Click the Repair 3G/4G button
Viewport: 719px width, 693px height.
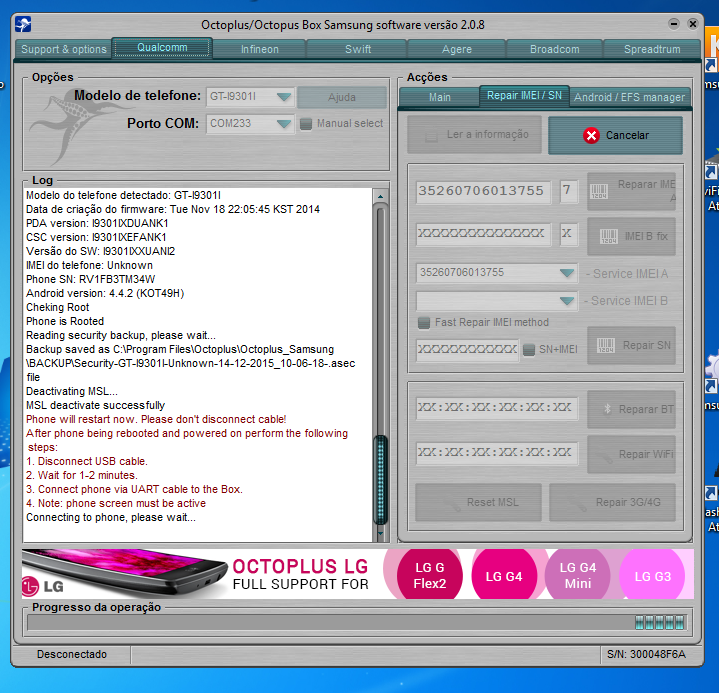click(612, 502)
